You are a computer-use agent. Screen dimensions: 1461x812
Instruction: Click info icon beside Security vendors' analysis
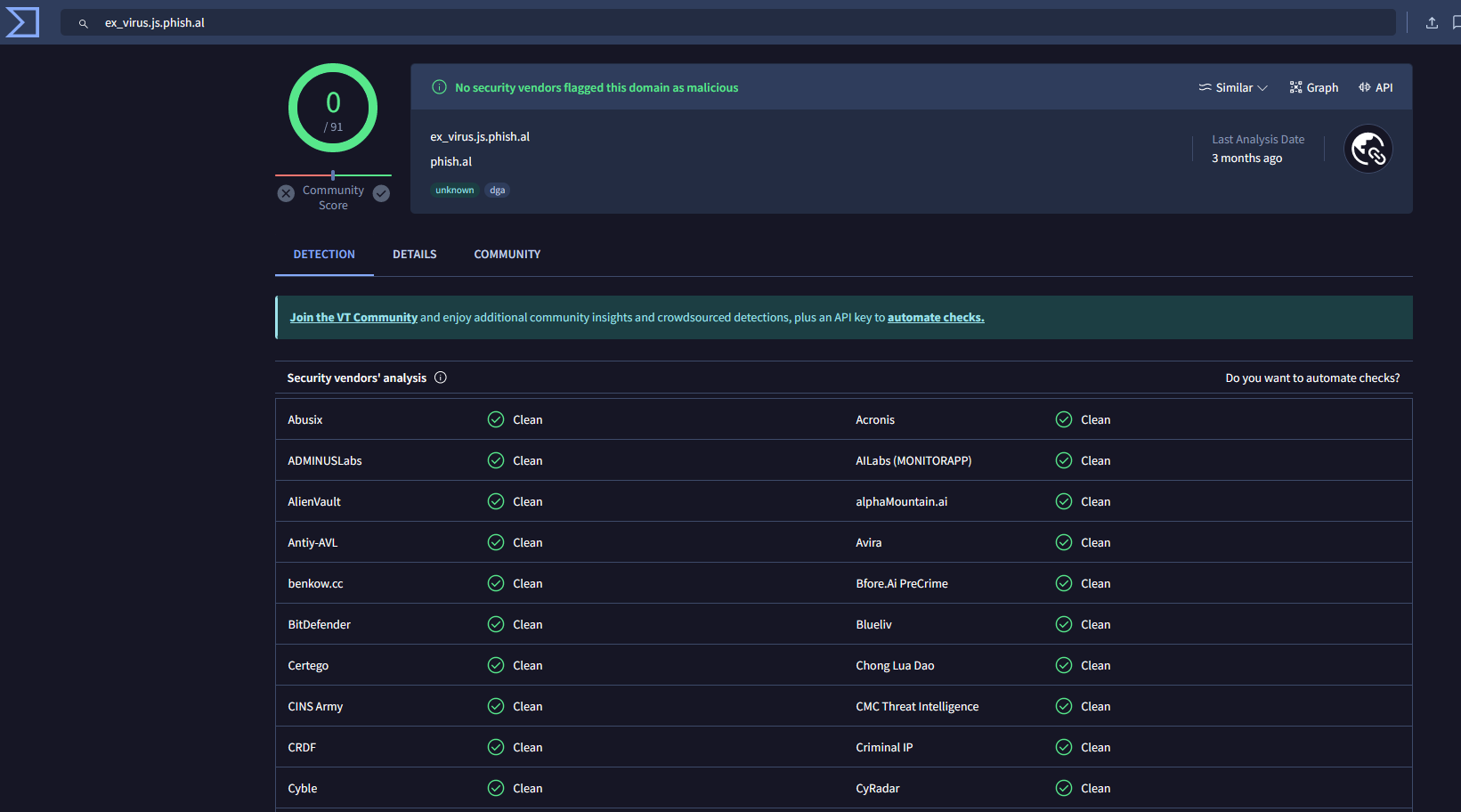pyautogui.click(x=441, y=378)
